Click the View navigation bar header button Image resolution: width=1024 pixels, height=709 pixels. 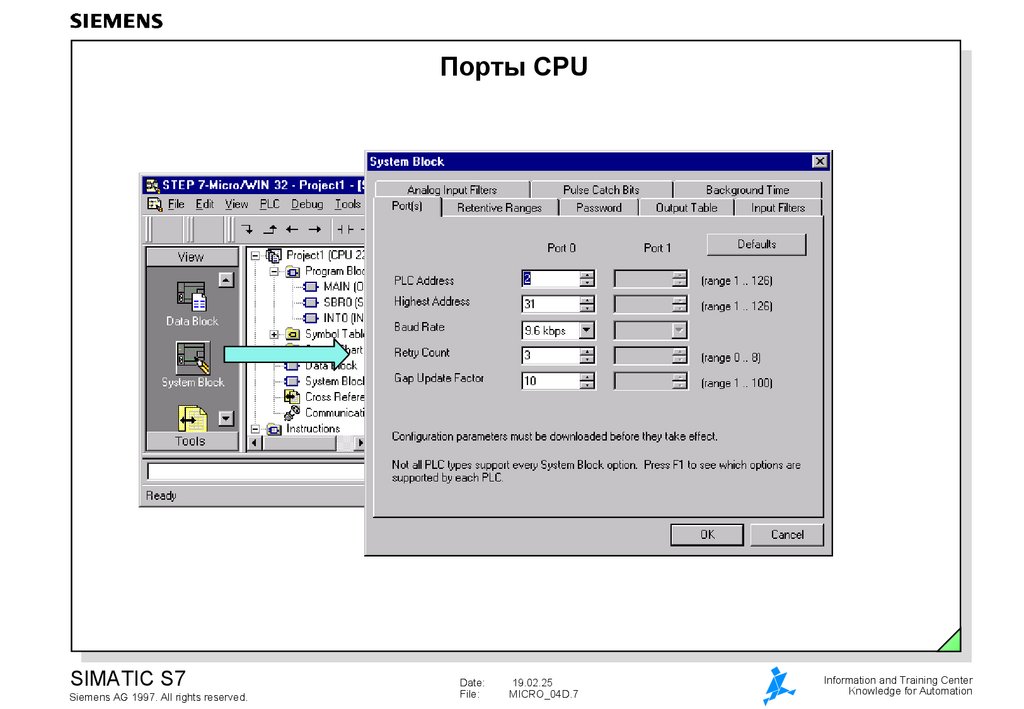click(192, 257)
